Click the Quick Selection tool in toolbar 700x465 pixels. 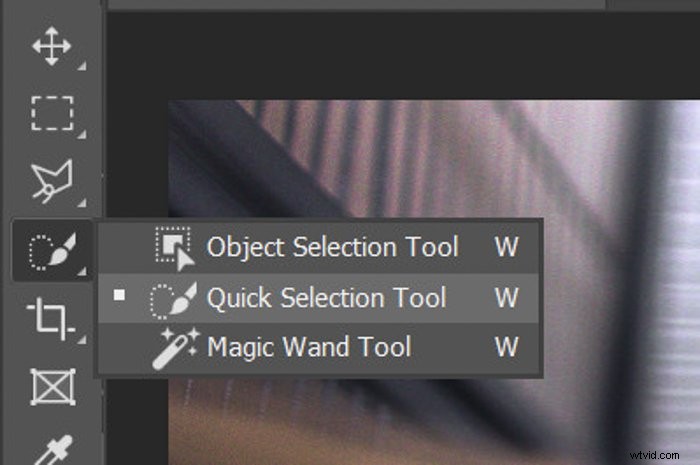pos(53,251)
